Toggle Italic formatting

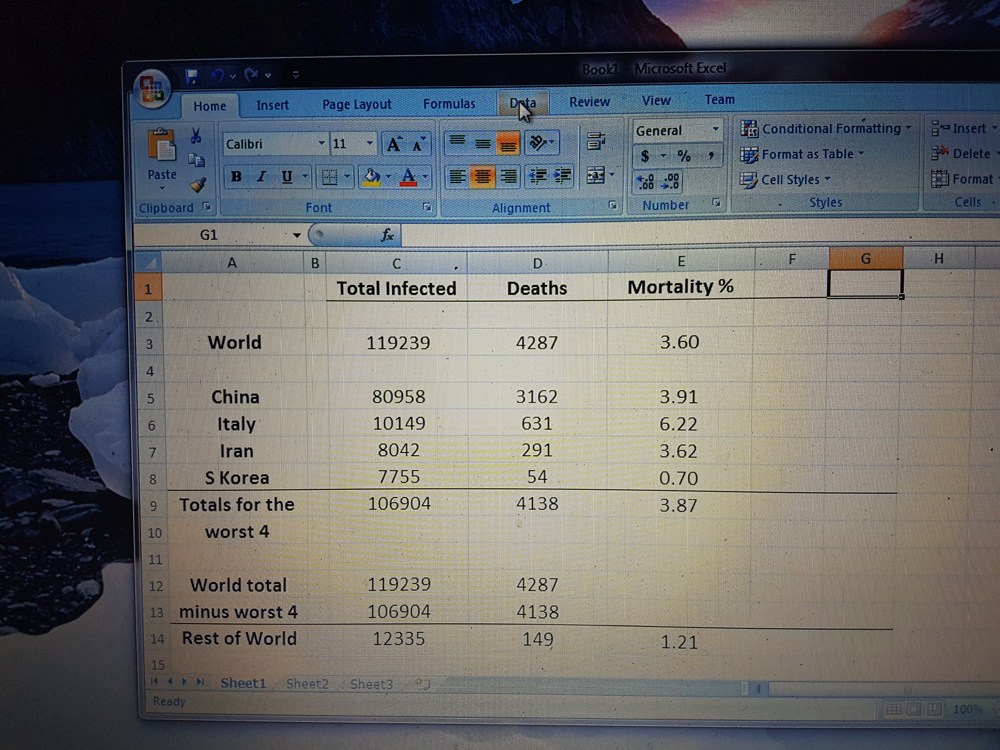click(261, 177)
